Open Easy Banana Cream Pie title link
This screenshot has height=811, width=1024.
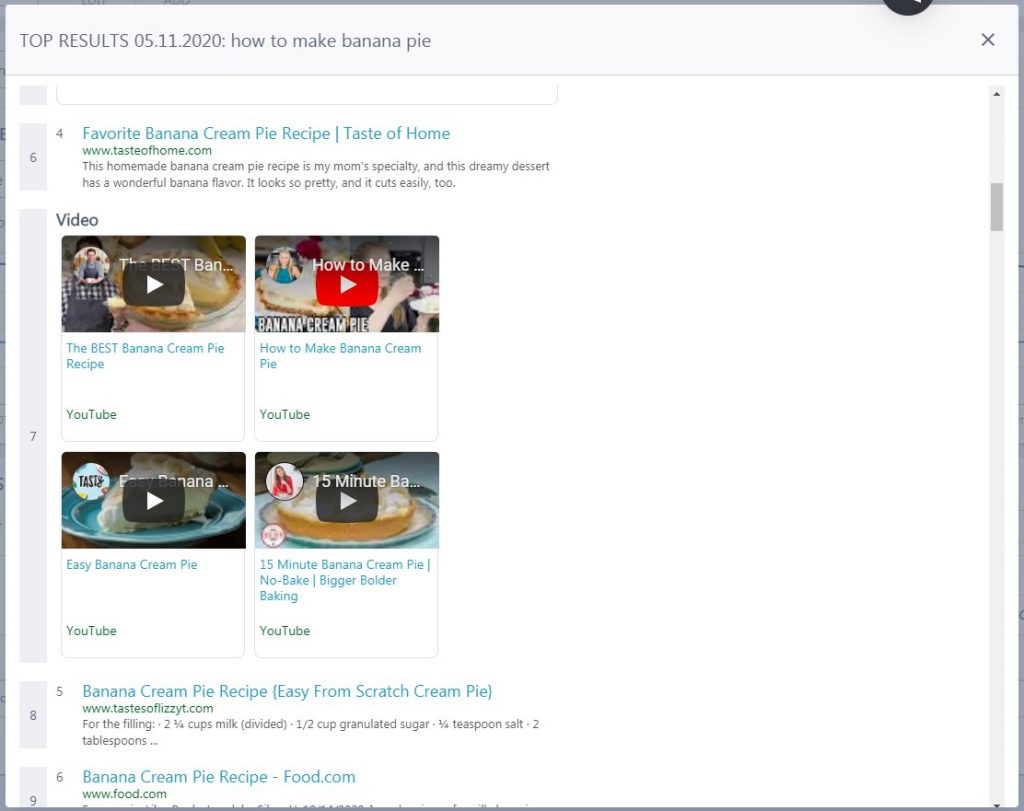click(x=131, y=564)
